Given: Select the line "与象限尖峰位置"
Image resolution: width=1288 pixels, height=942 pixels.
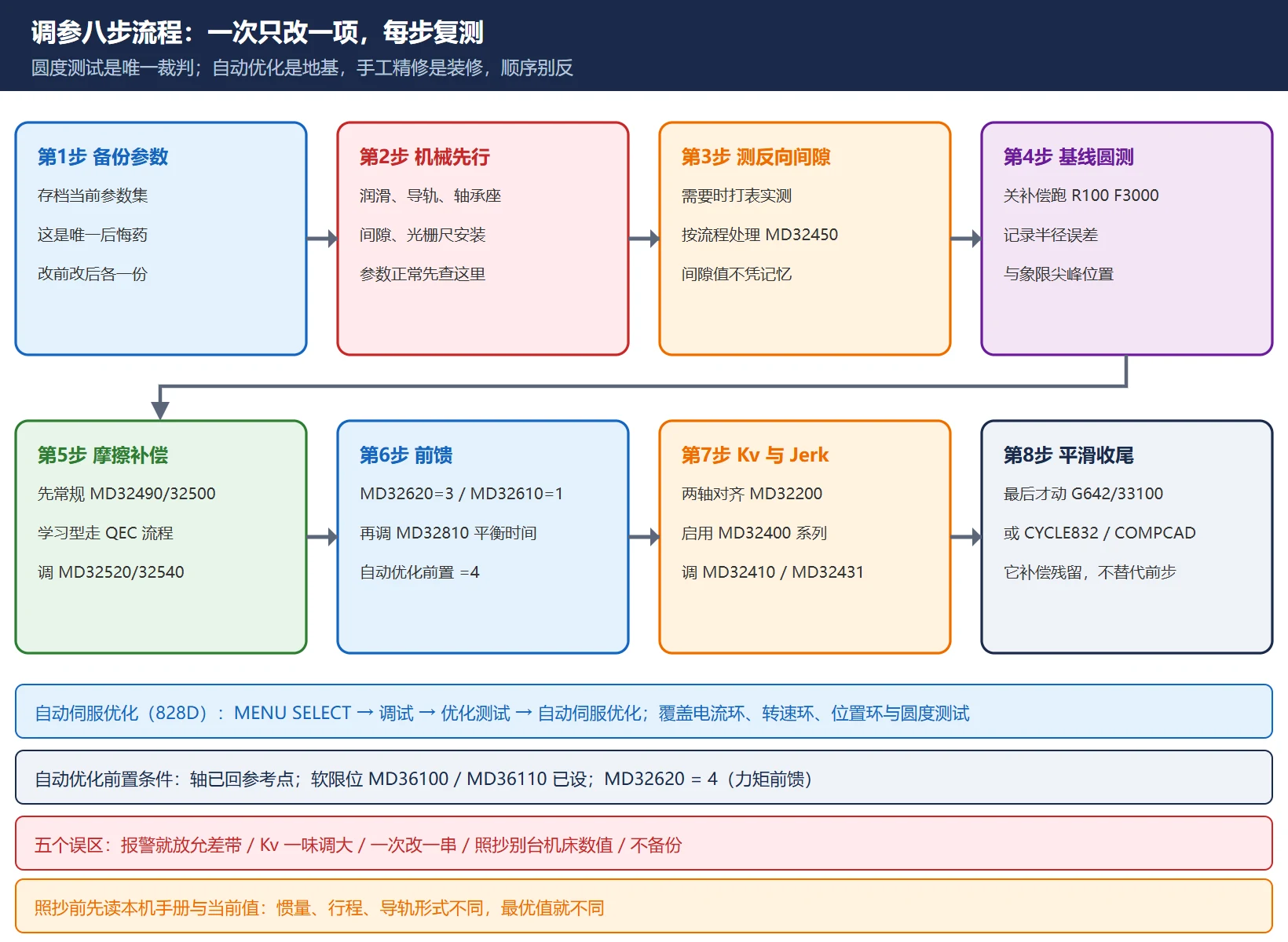Looking at the screenshot, I should 1059,274.
